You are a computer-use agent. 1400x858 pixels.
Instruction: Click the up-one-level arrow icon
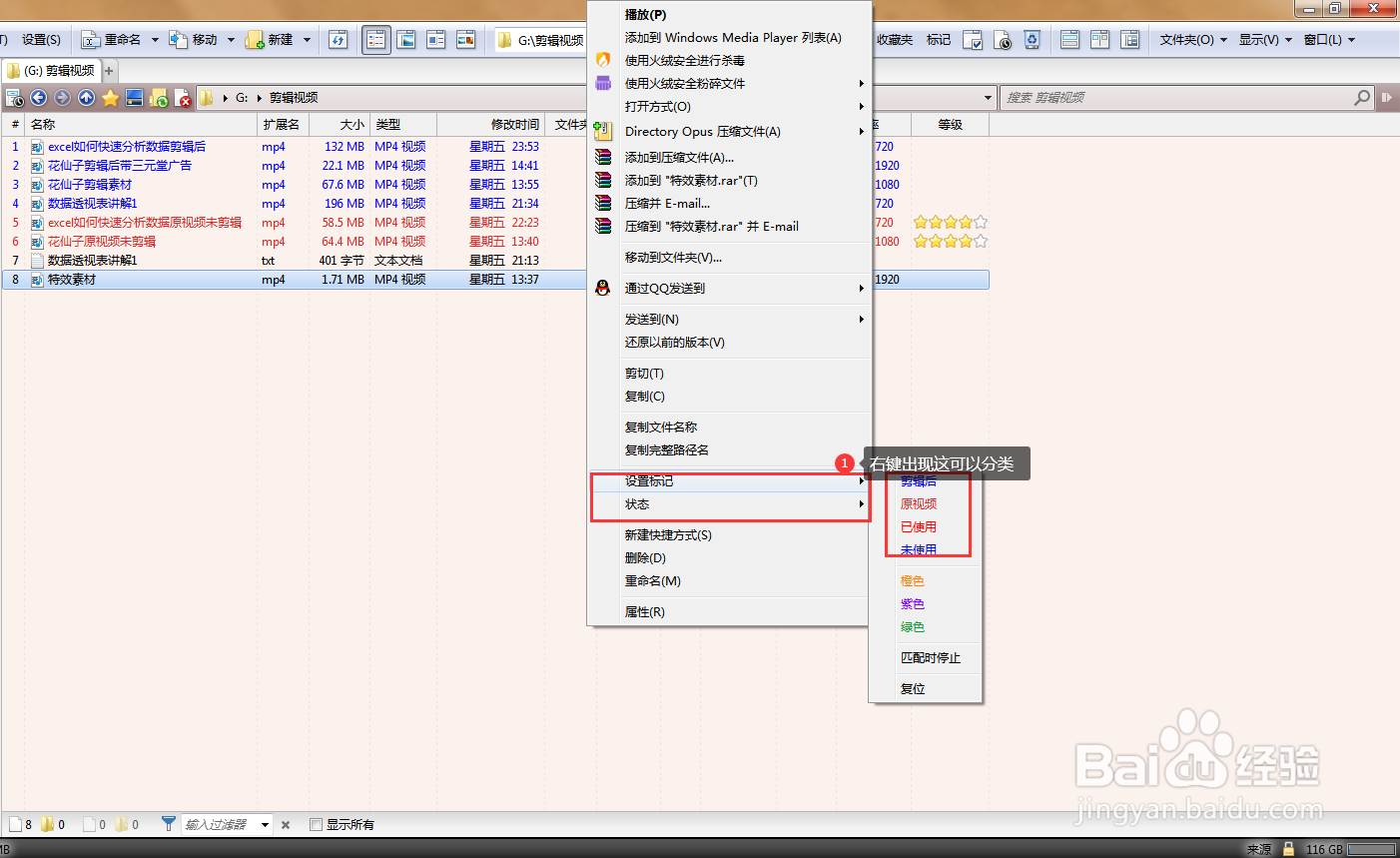pos(86,98)
